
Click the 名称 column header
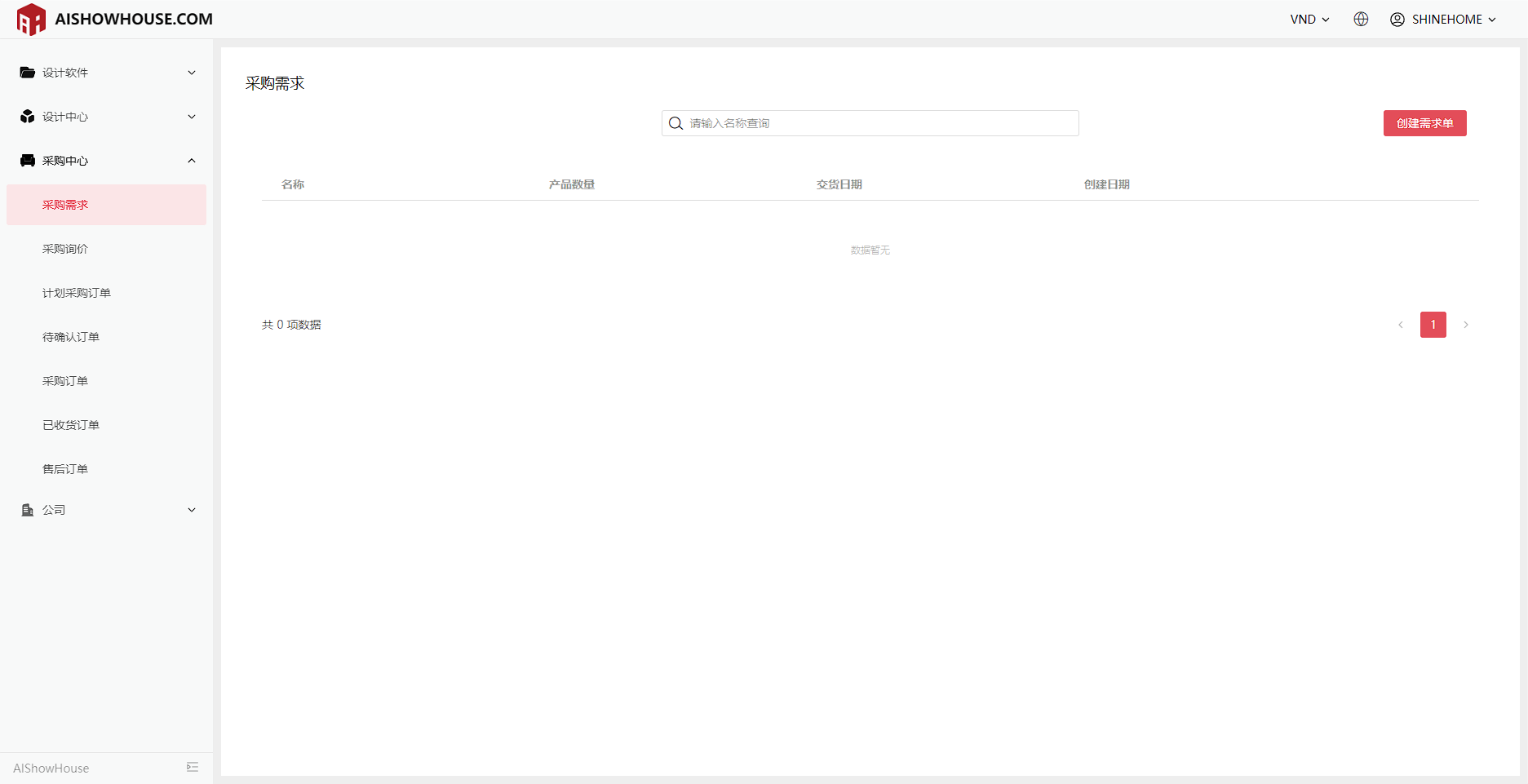(x=293, y=184)
